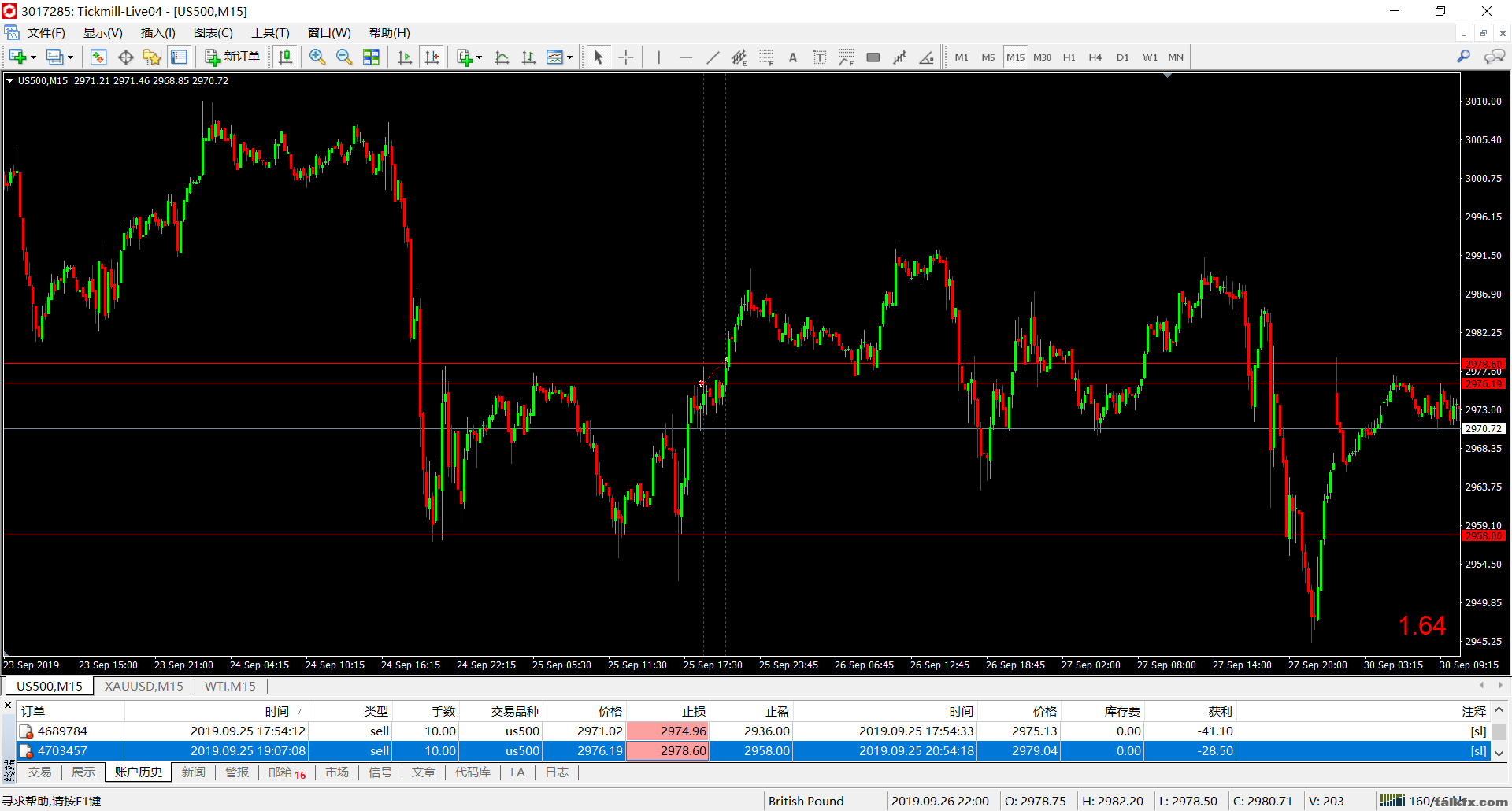Click the 新订单 new order button
1512x811 pixels.
[x=232, y=57]
